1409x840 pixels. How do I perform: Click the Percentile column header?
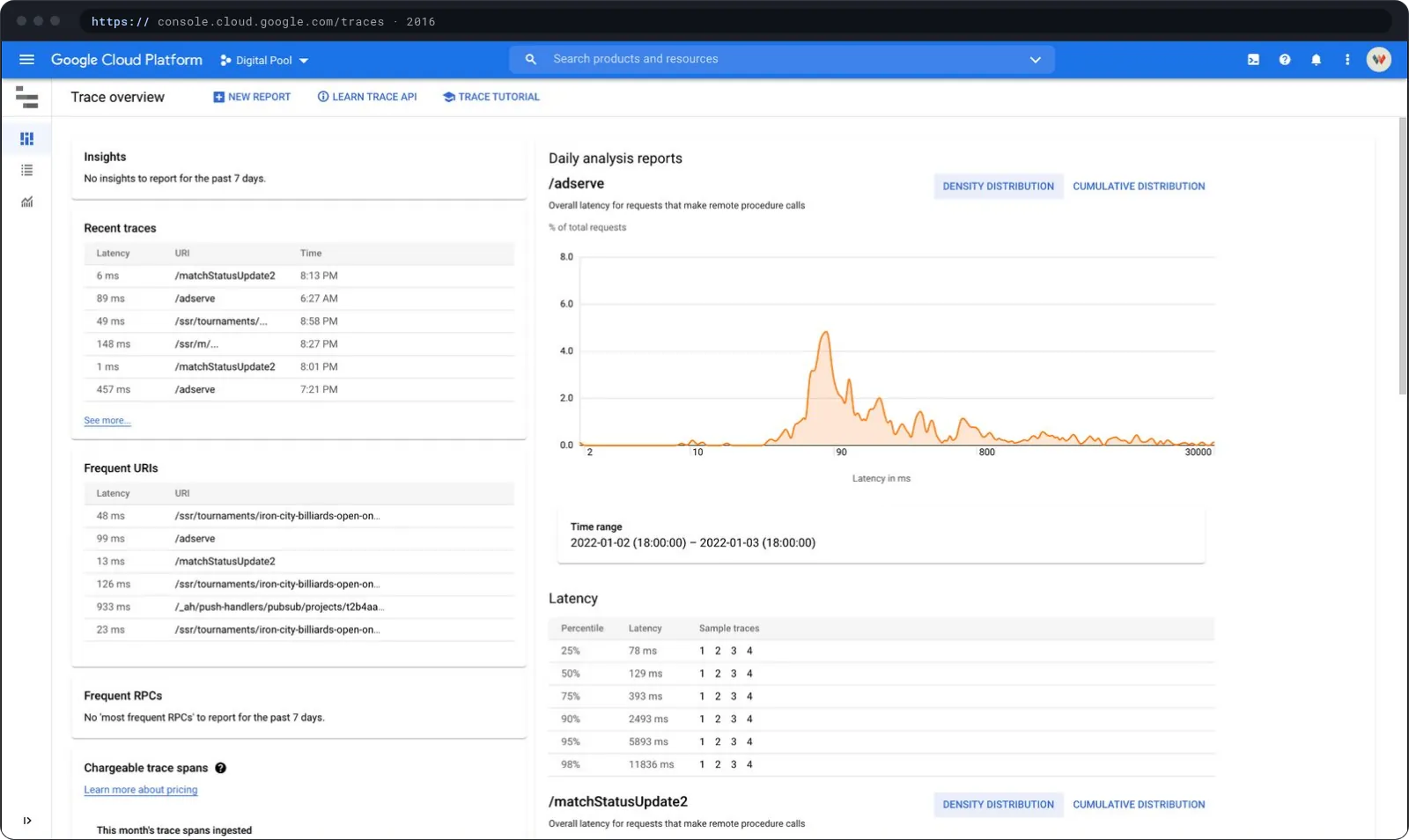pyautogui.click(x=582, y=629)
